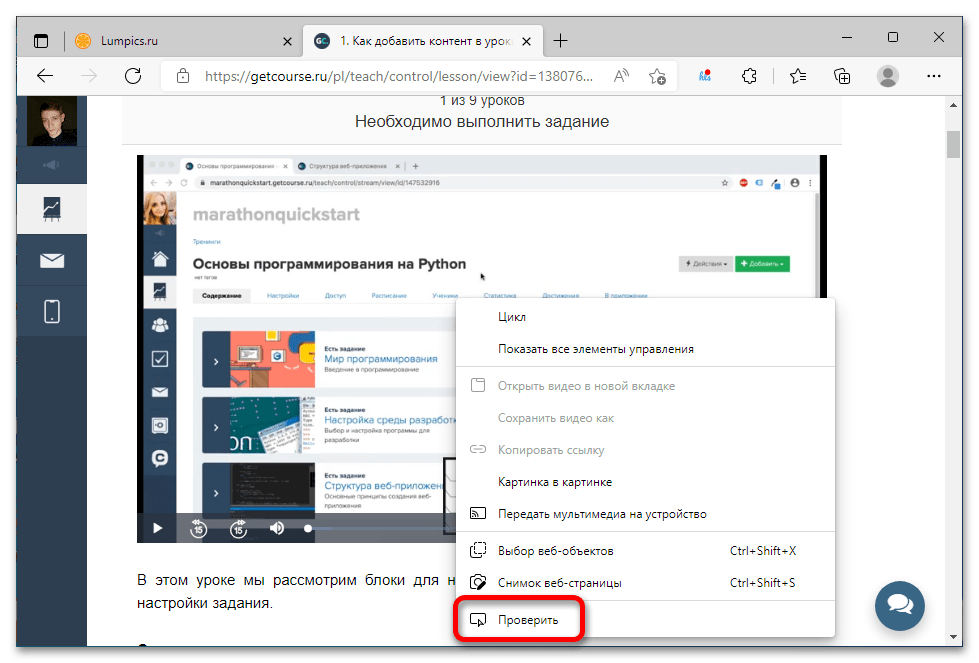The width and height of the screenshot is (979, 663).
Task: Expand the 'Мир программирования' lesson chevron
Action: tap(216, 361)
